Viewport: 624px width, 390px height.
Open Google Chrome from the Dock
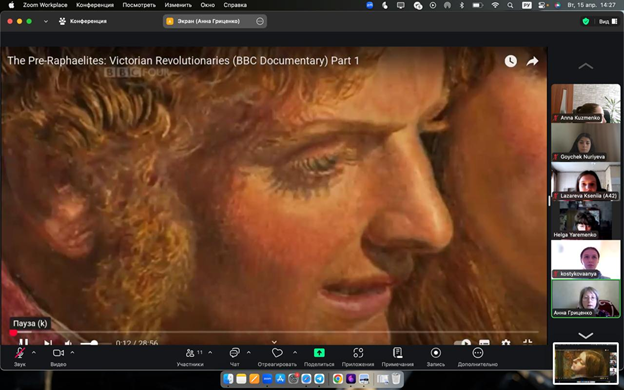click(x=338, y=379)
